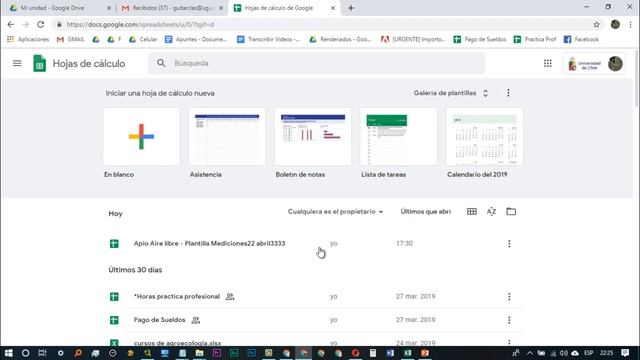Switch to the Recibidos Gmail tab
The width and height of the screenshot is (640, 360).
171,8
